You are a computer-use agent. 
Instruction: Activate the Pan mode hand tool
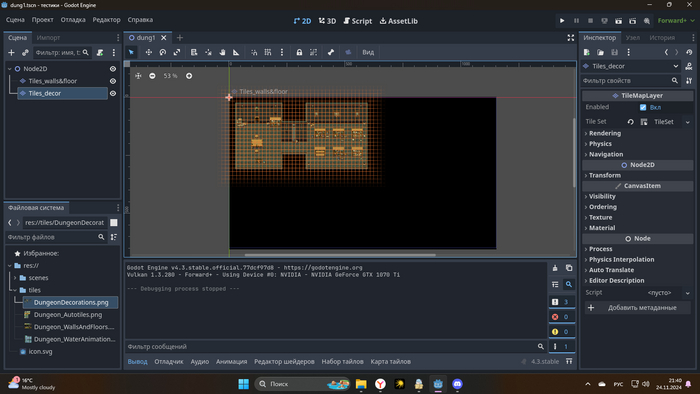[222, 52]
